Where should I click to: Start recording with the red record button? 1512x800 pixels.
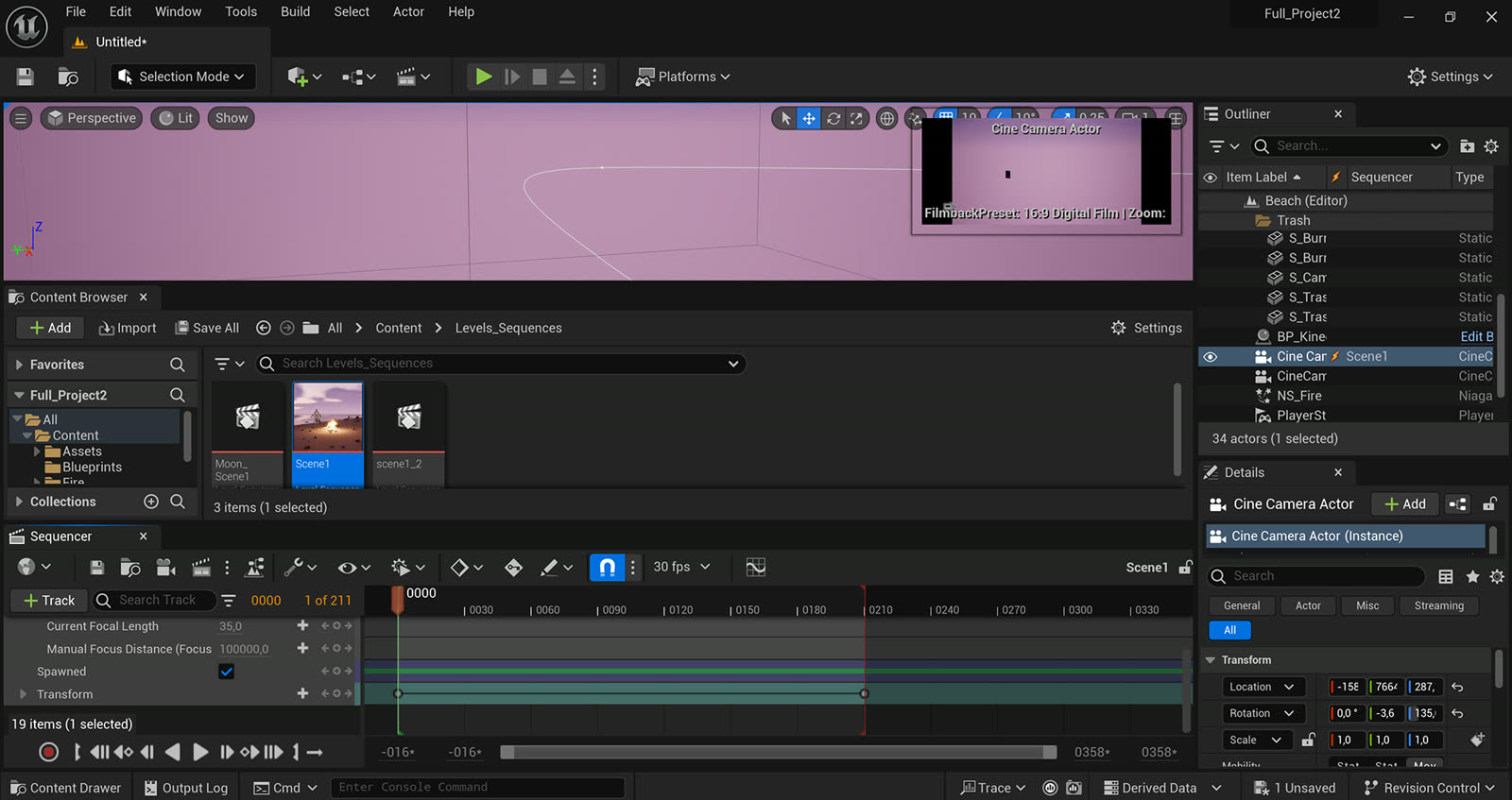(x=48, y=752)
